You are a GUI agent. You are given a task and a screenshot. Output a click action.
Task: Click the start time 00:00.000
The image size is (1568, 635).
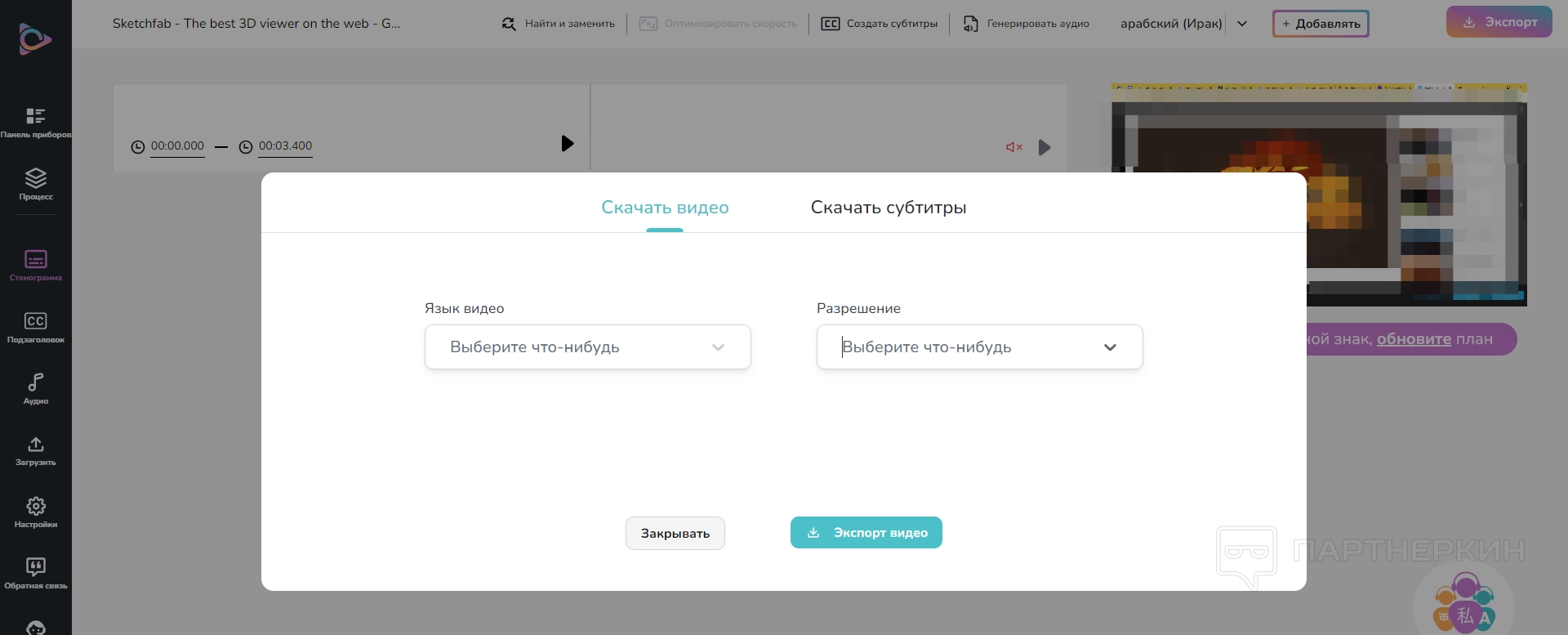pyautogui.click(x=177, y=146)
